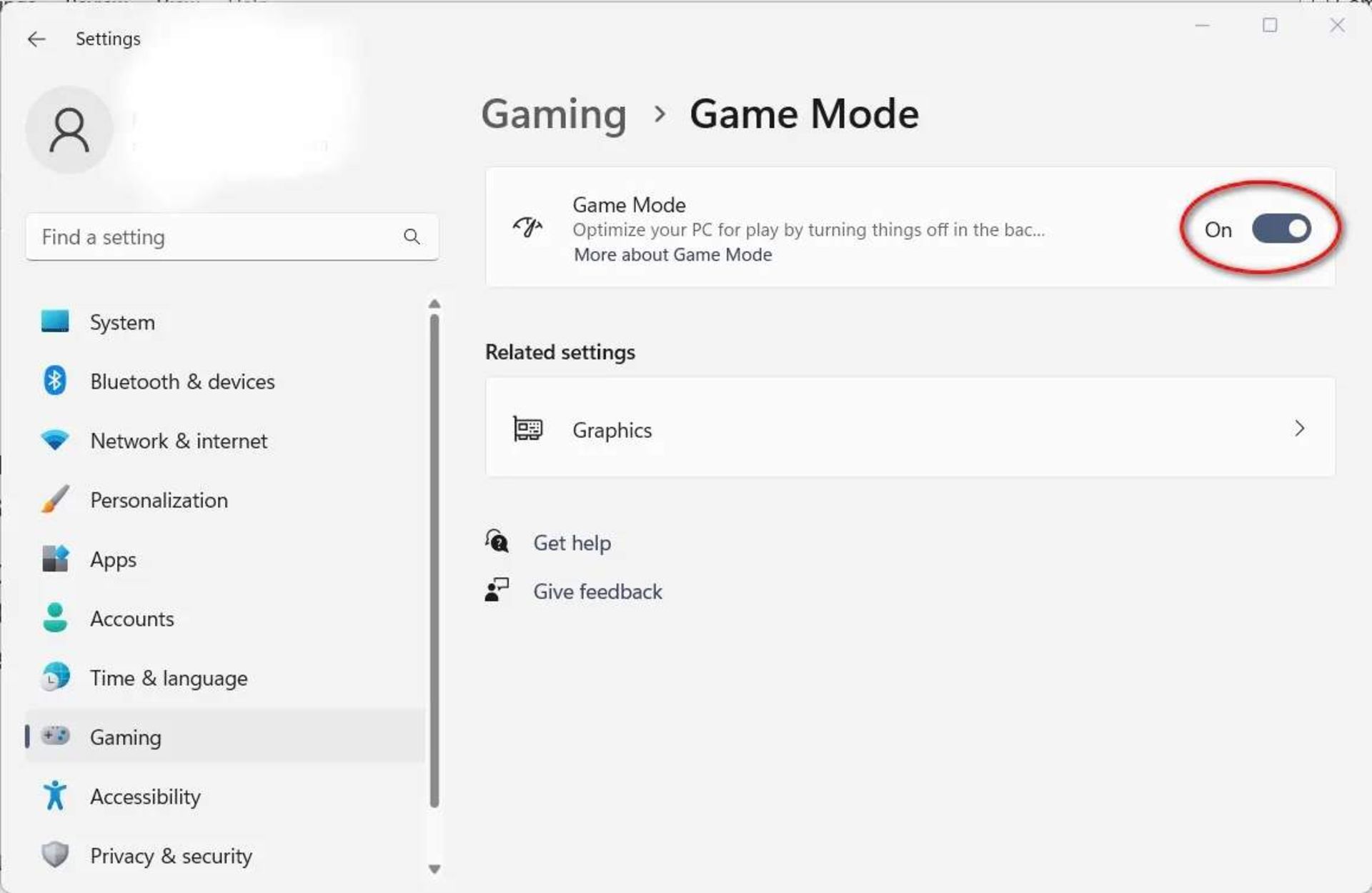Open More about Game Mode link
The height and width of the screenshot is (893, 1372).
672,255
